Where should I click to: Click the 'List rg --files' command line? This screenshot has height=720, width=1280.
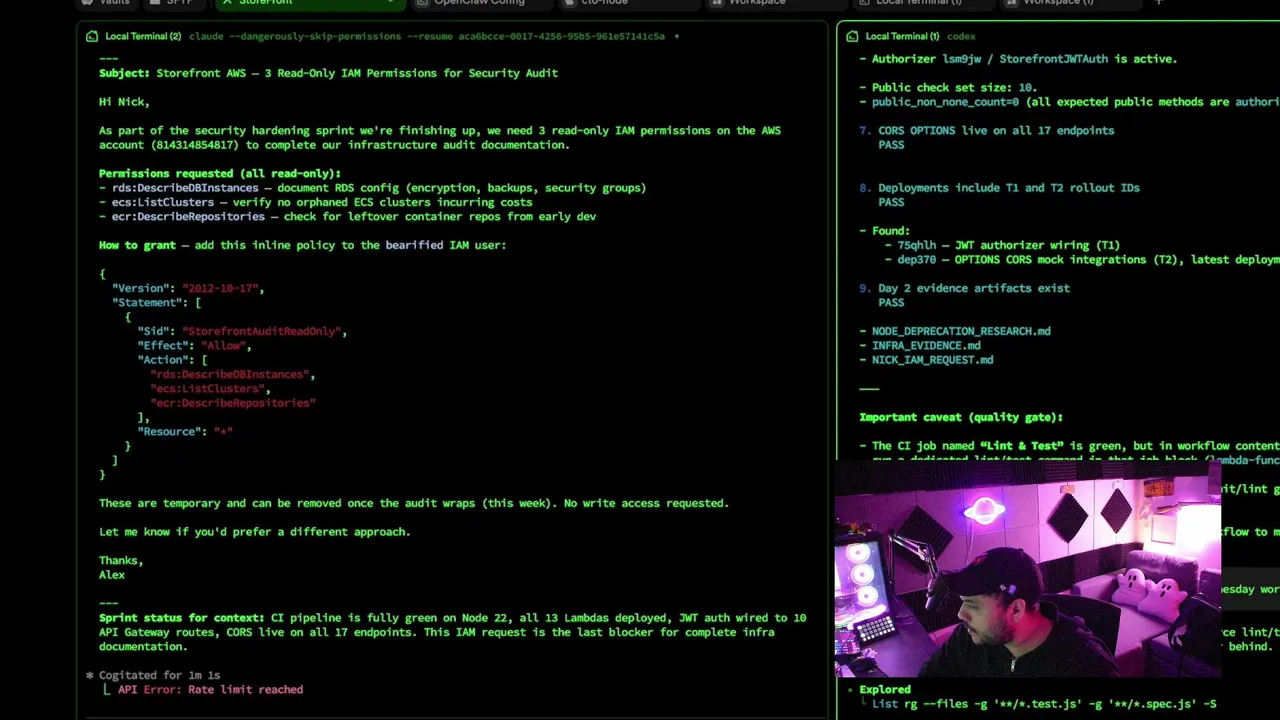click(1044, 704)
